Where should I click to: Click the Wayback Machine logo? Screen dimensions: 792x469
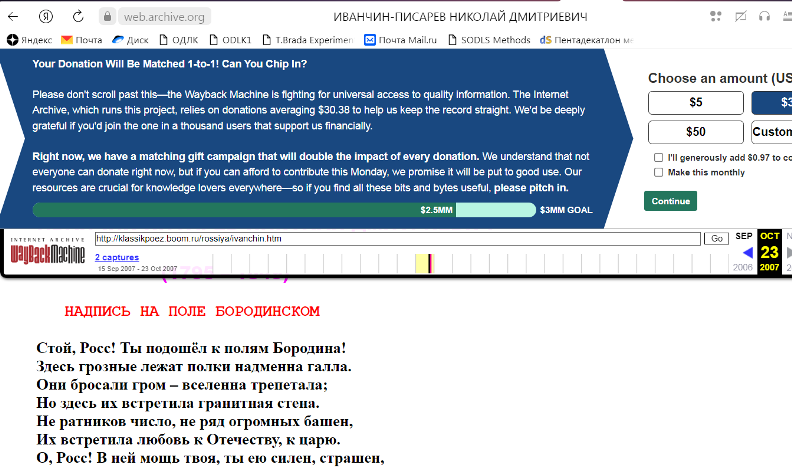47,251
